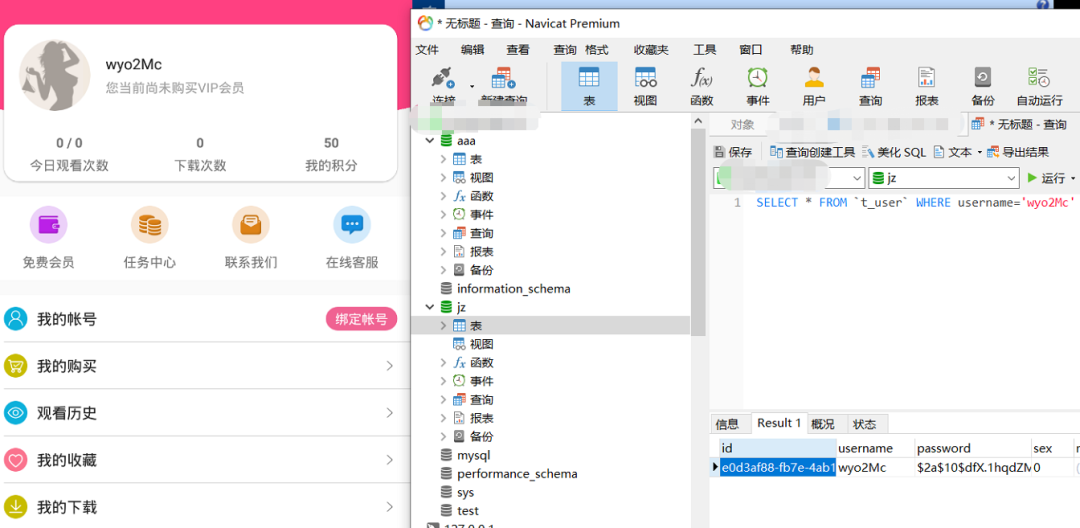Collapse the jz database tree node
The height and width of the screenshot is (528, 1080).
tap(430, 307)
